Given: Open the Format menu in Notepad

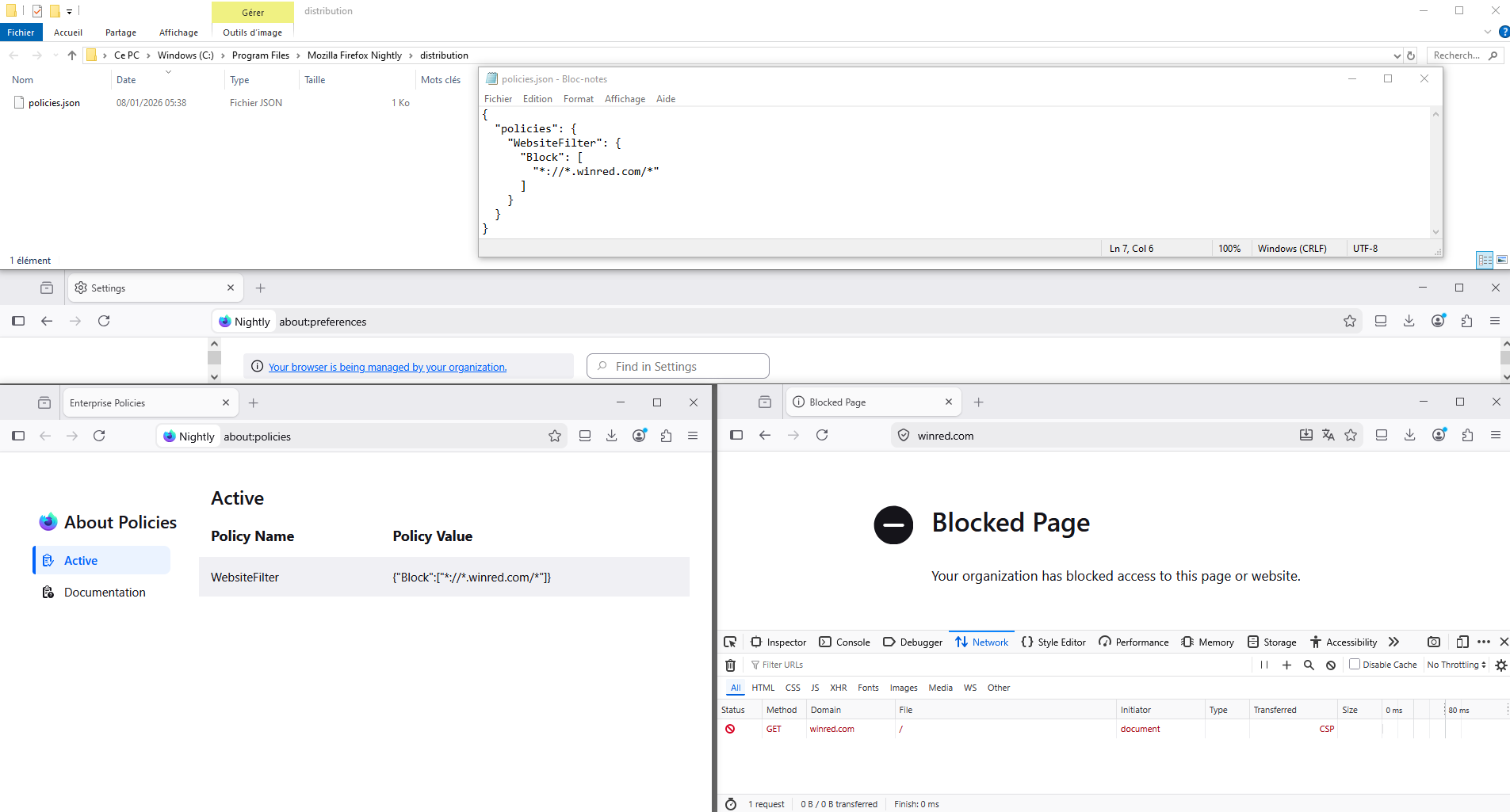Looking at the screenshot, I should point(578,99).
